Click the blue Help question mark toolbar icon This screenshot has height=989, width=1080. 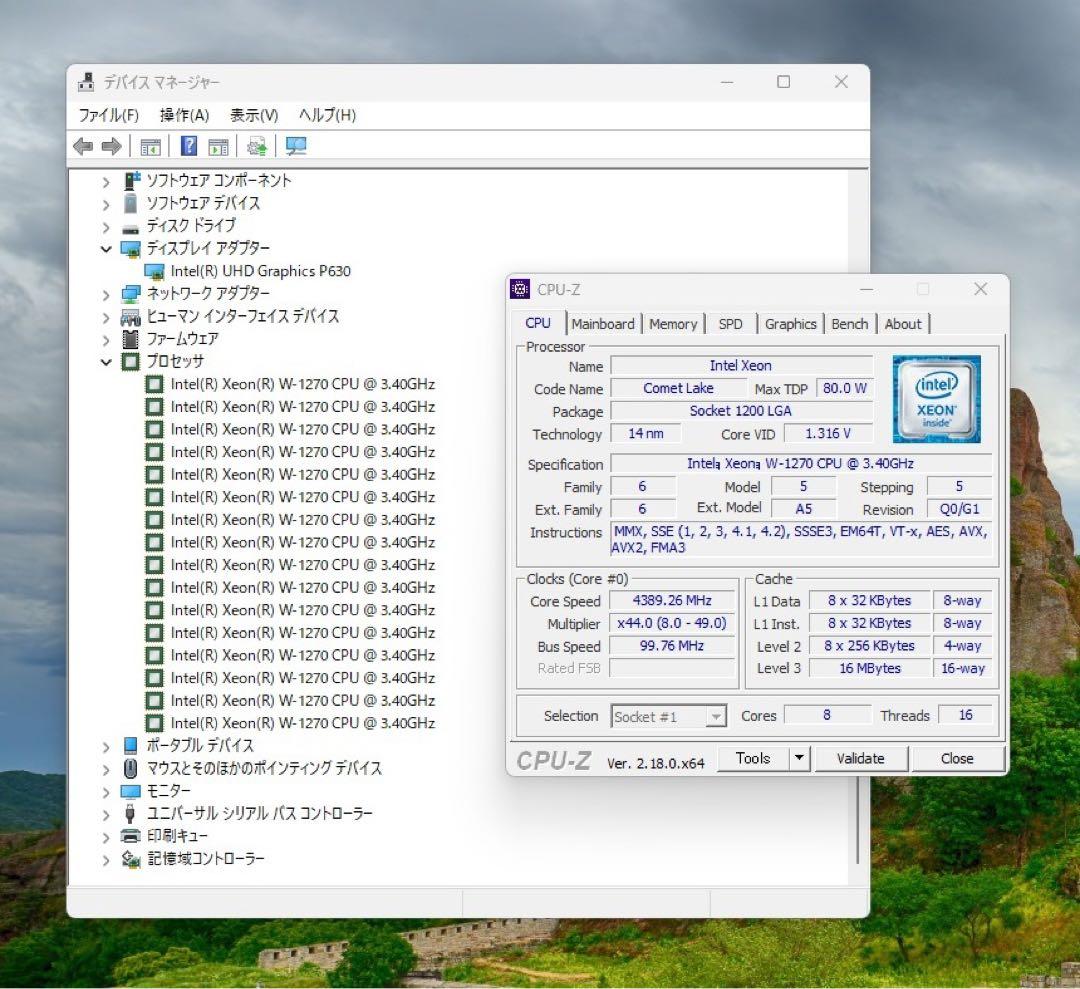(189, 146)
